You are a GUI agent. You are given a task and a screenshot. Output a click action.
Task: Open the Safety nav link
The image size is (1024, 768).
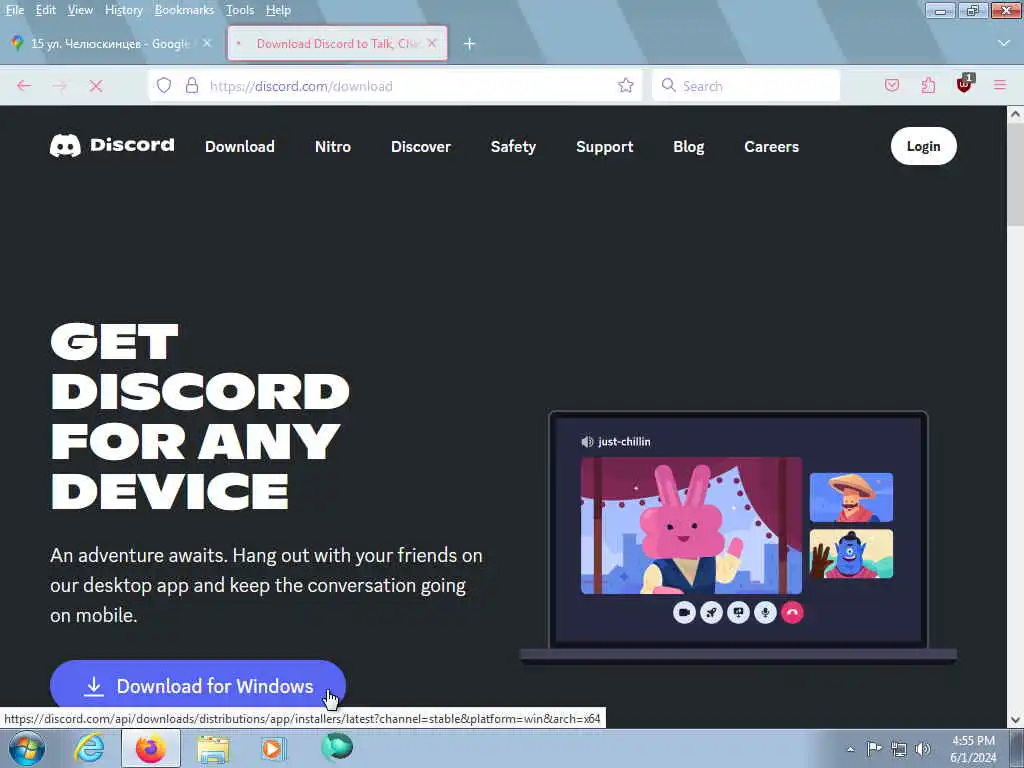coord(513,146)
